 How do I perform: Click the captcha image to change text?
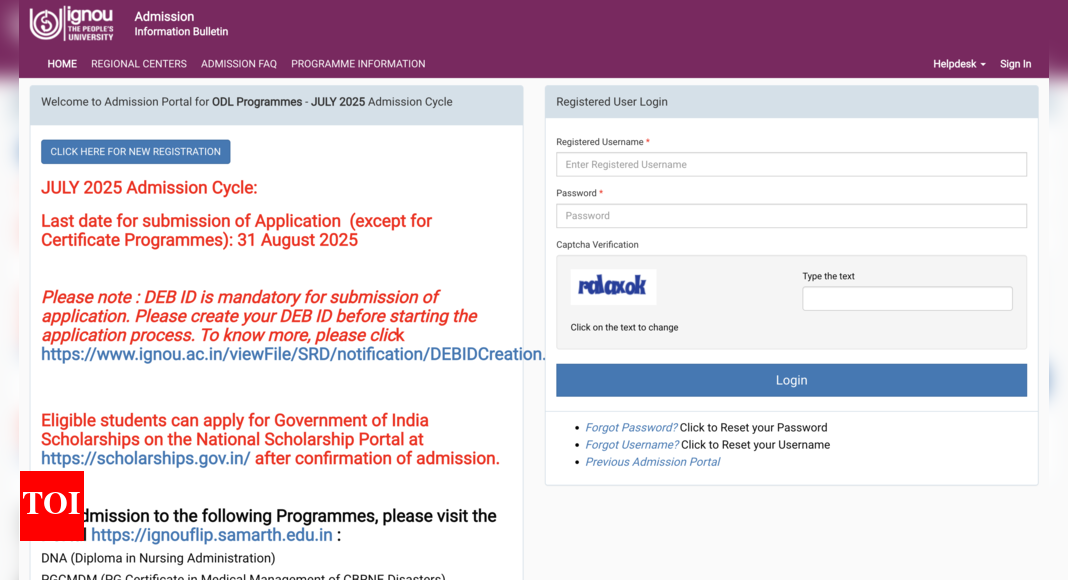point(613,287)
